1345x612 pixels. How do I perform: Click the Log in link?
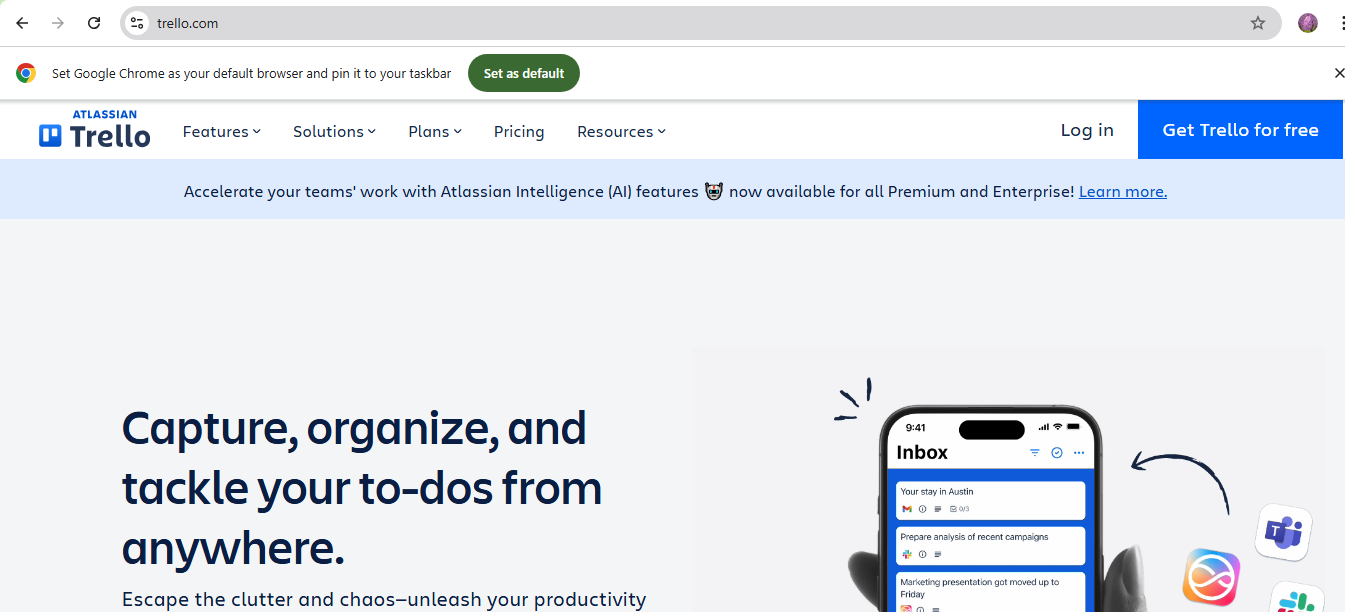1087,130
